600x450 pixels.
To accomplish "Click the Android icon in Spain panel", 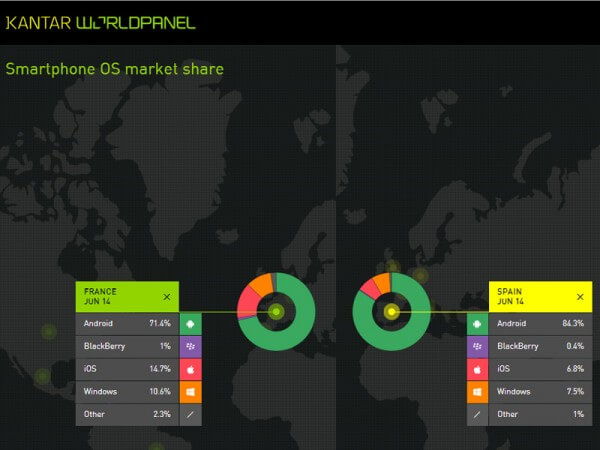I will point(477,324).
